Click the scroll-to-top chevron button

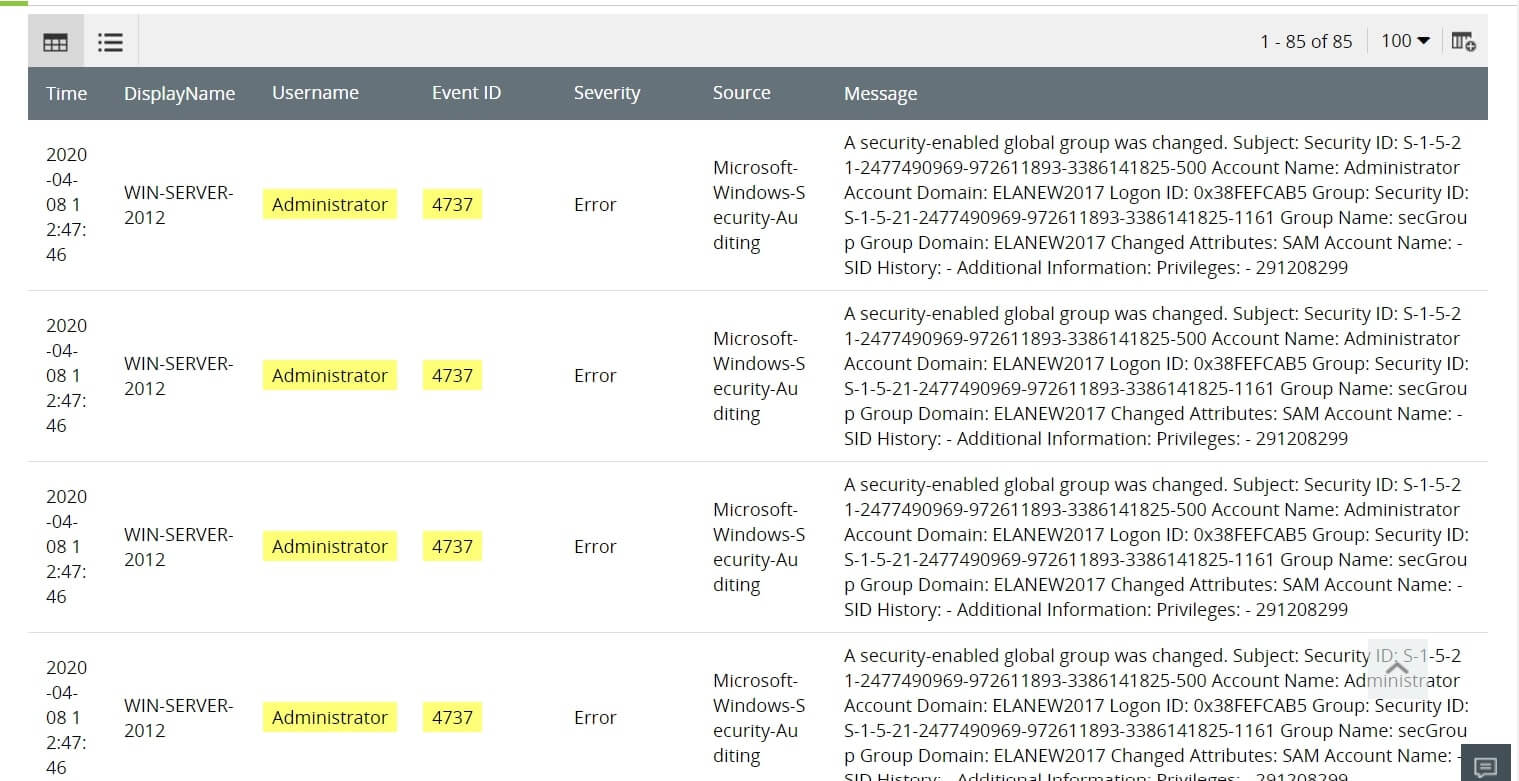tap(1397, 667)
